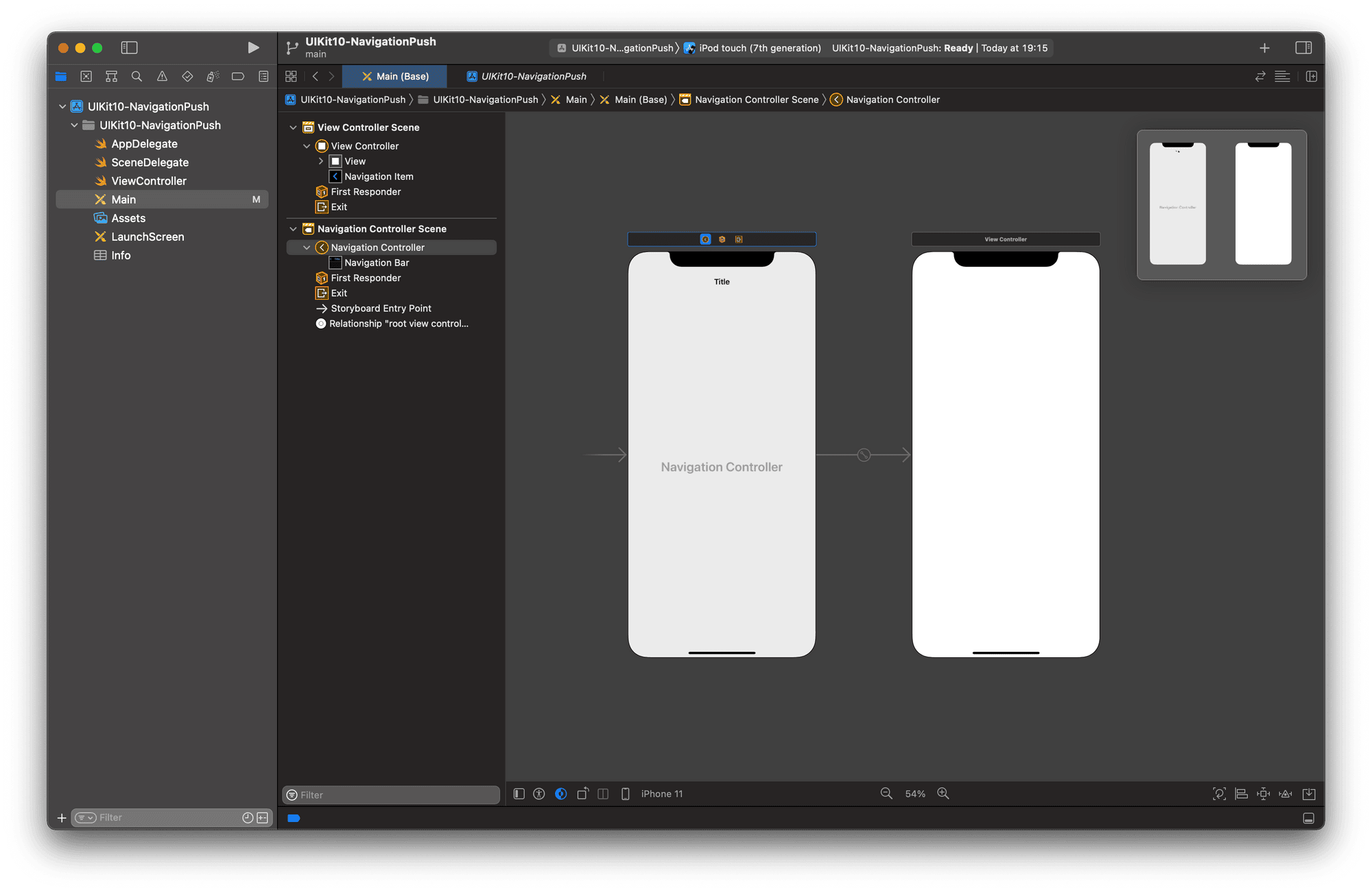Enable the Filter field at bottom panel
Viewport: 1372px width, 892px height.
click(392, 793)
